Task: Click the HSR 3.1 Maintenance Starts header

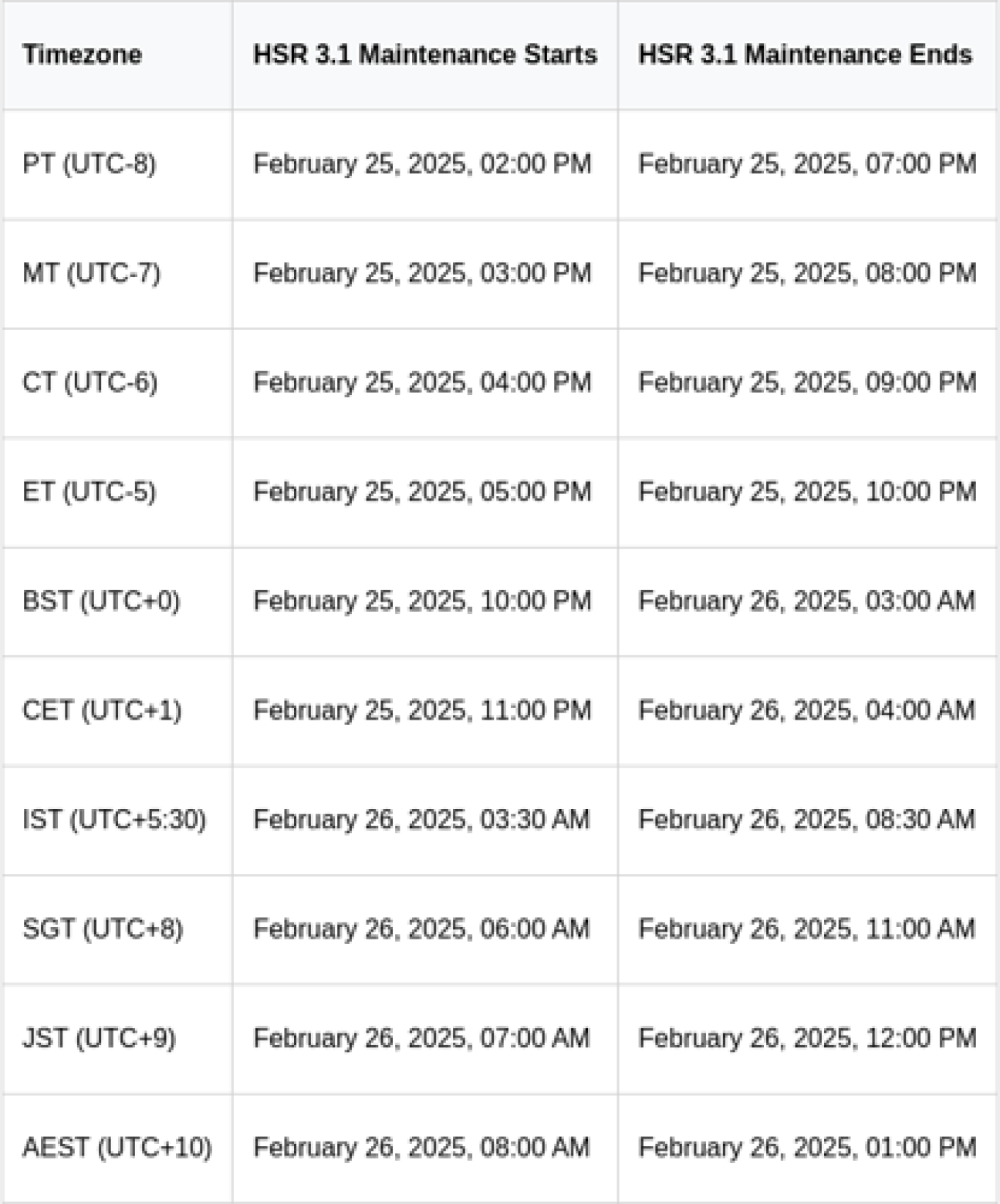Action: pyautogui.click(x=424, y=55)
